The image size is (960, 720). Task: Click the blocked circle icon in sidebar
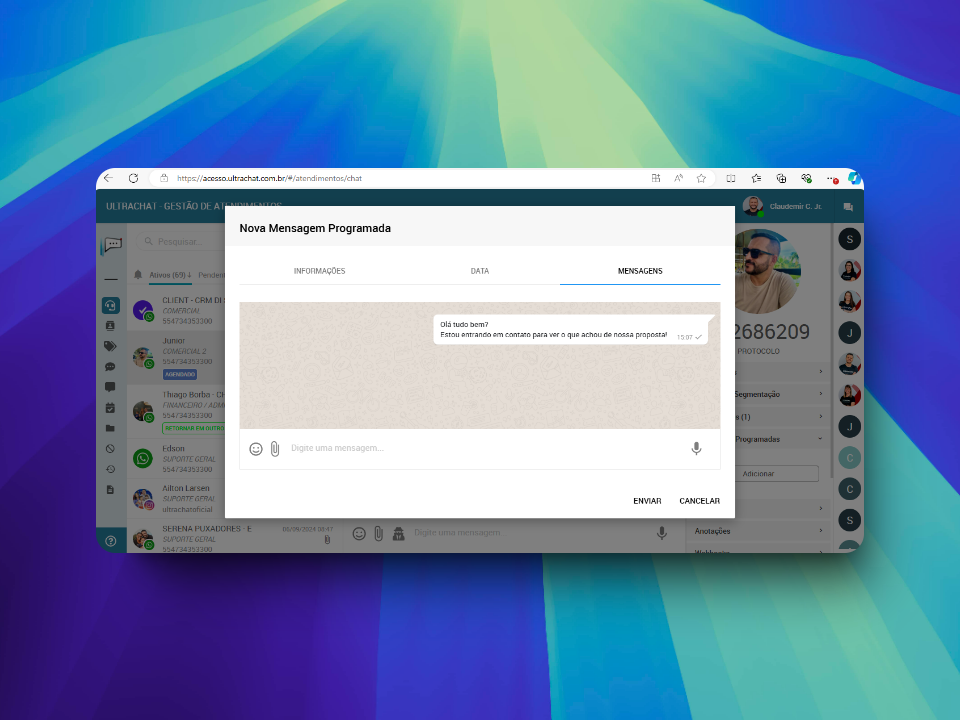click(x=110, y=449)
